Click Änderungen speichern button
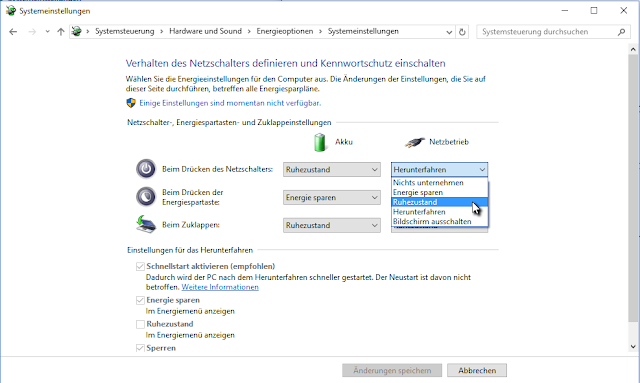The width and height of the screenshot is (640, 383). pos(392,370)
